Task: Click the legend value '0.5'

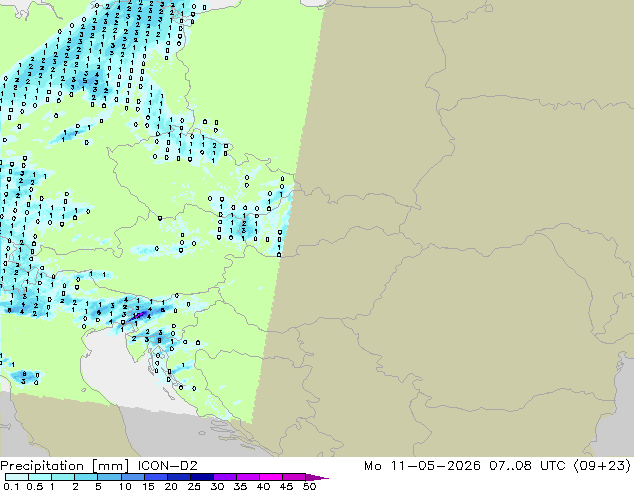Action: point(34,486)
